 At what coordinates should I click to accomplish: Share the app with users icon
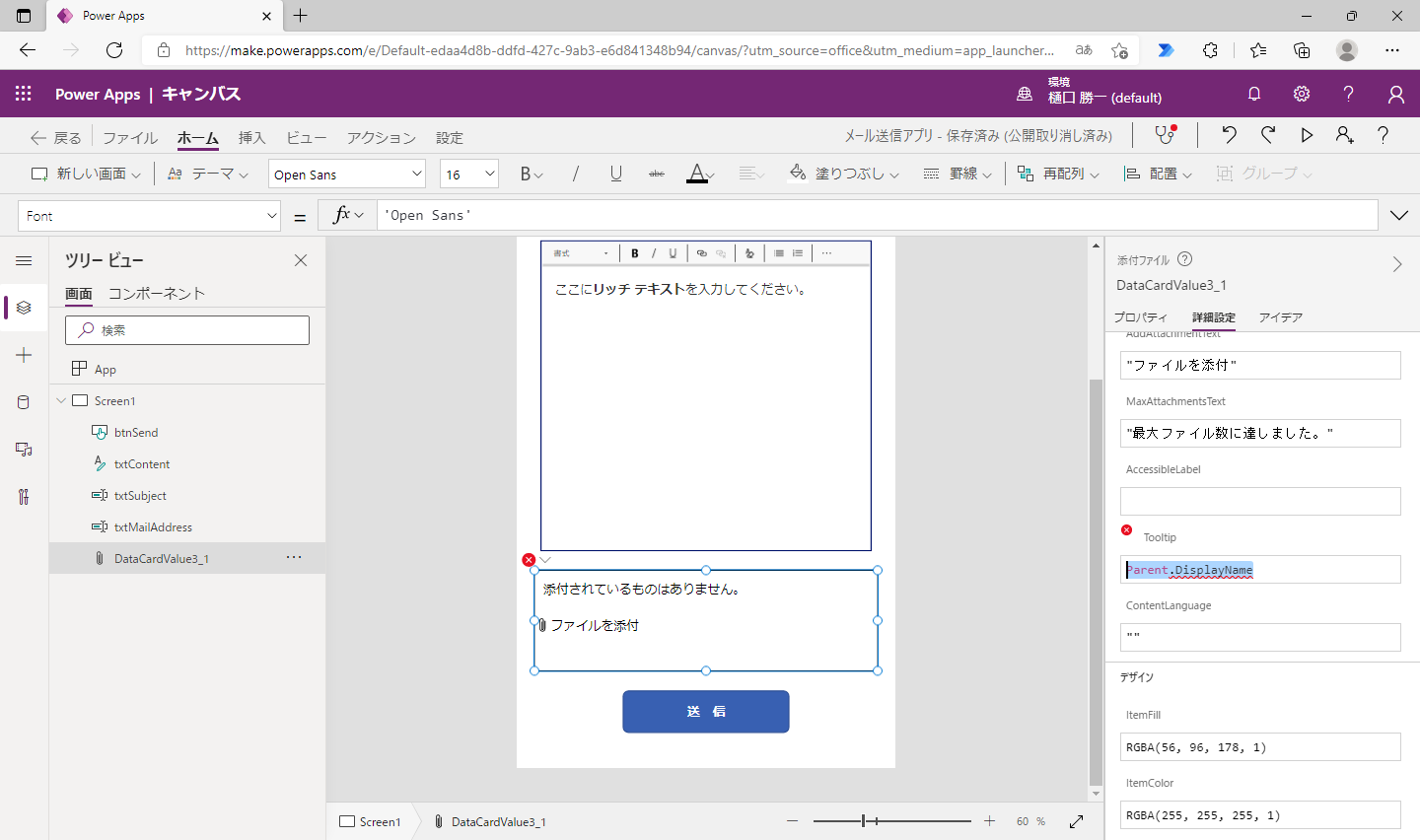pos(1345,135)
